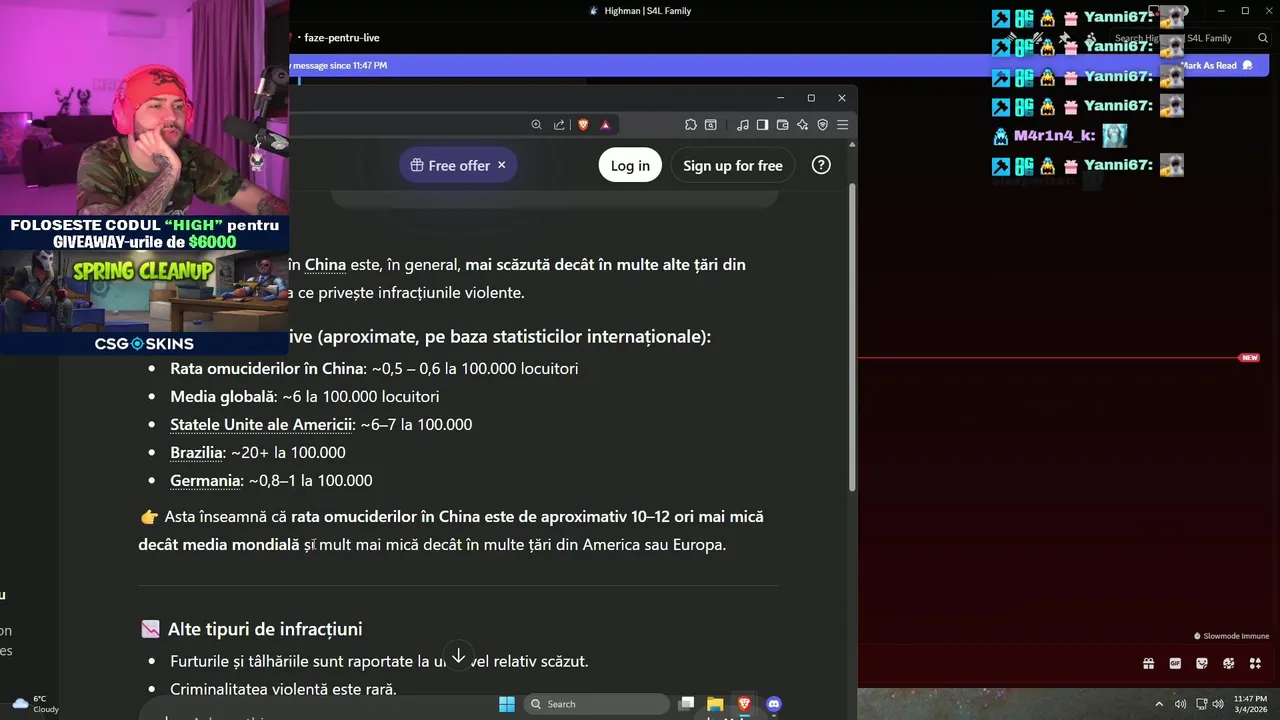Click the Leo AI sparkle icon

coord(802,125)
